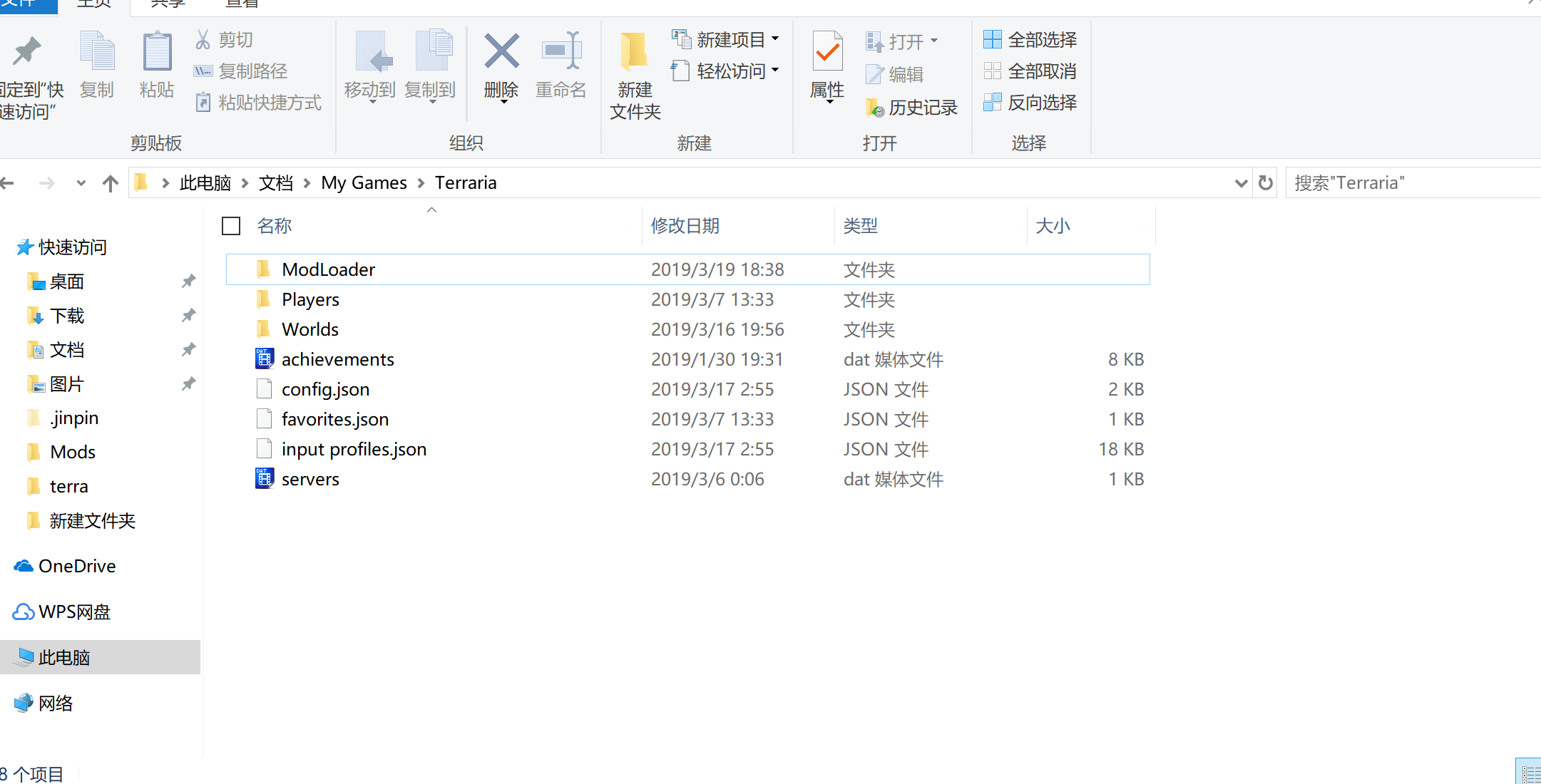The height and width of the screenshot is (784, 1541).
Task: Refresh the folder view
Action: point(1265,182)
